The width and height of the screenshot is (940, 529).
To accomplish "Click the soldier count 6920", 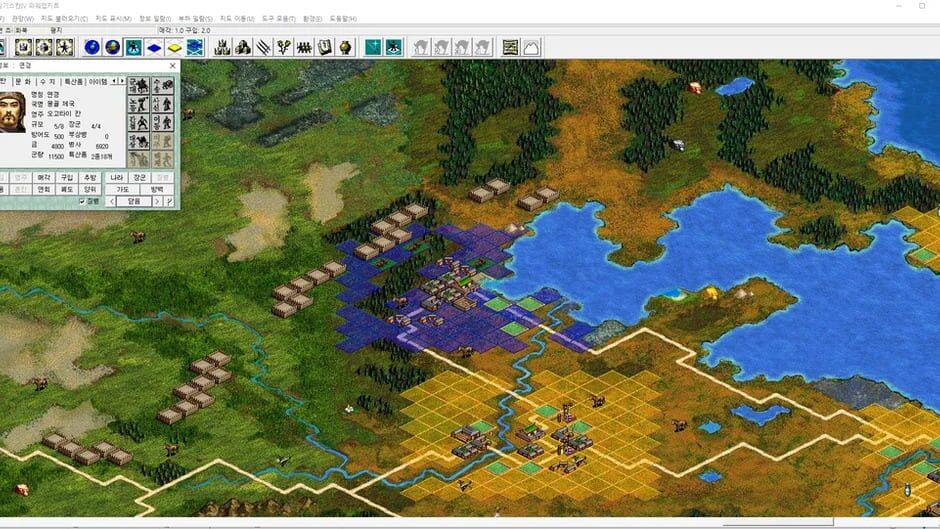I will click(102, 146).
